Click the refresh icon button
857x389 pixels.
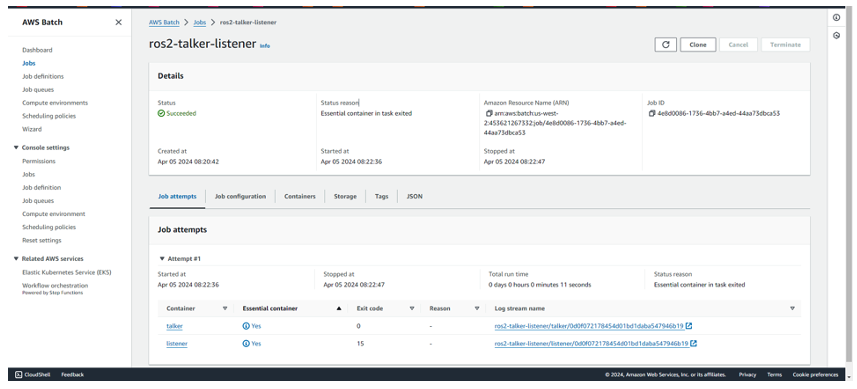click(x=665, y=45)
